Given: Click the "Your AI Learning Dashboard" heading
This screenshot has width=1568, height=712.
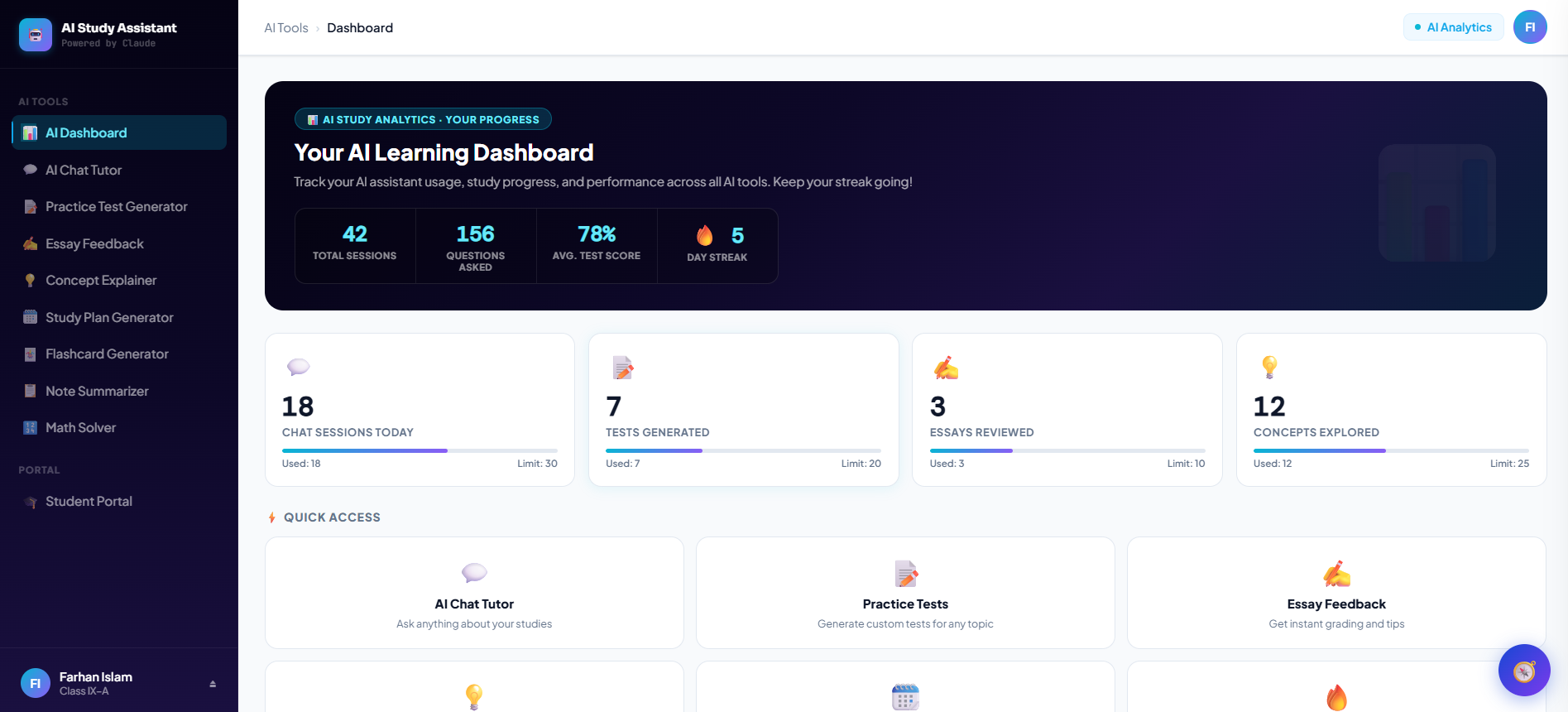Looking at the screenshot, I should tap(444, 152).
